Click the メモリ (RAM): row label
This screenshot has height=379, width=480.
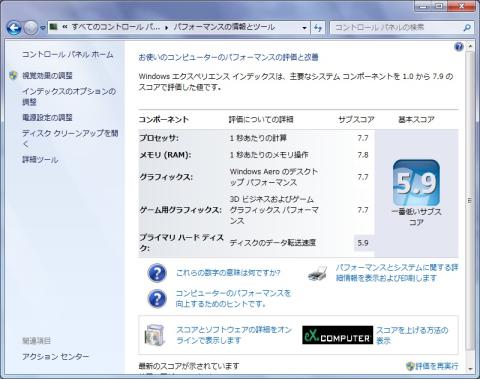[x=165, y=155]
